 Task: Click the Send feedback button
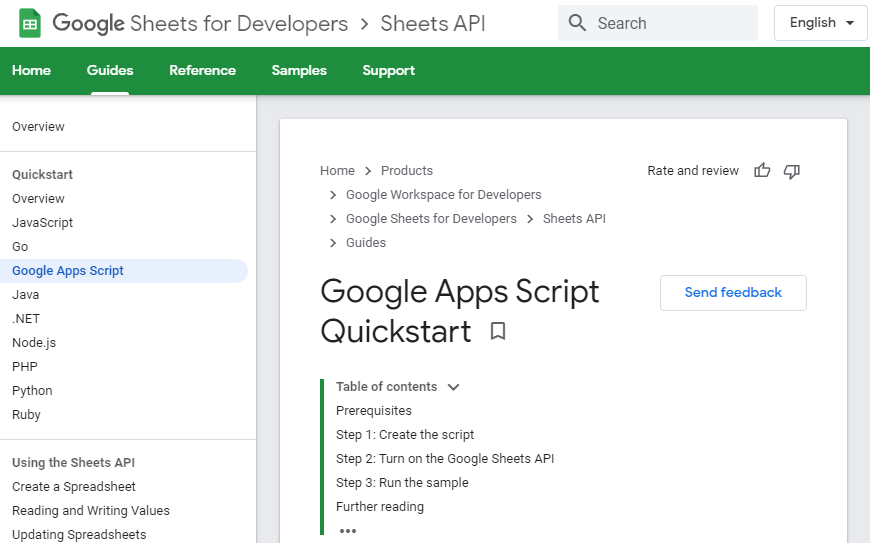pyautogui.click(x=733, y=292)
